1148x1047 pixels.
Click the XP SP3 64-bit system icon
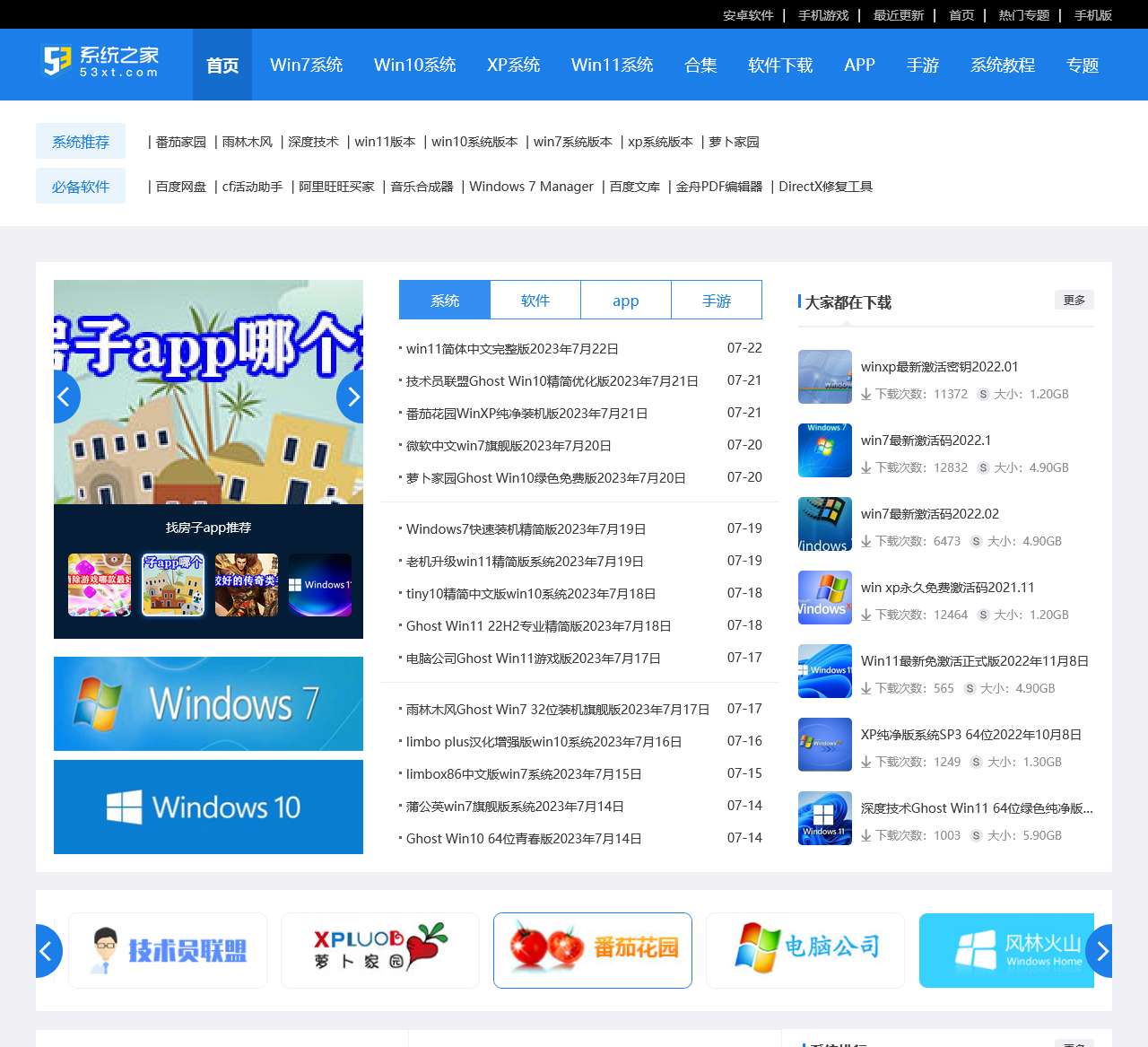824,745
